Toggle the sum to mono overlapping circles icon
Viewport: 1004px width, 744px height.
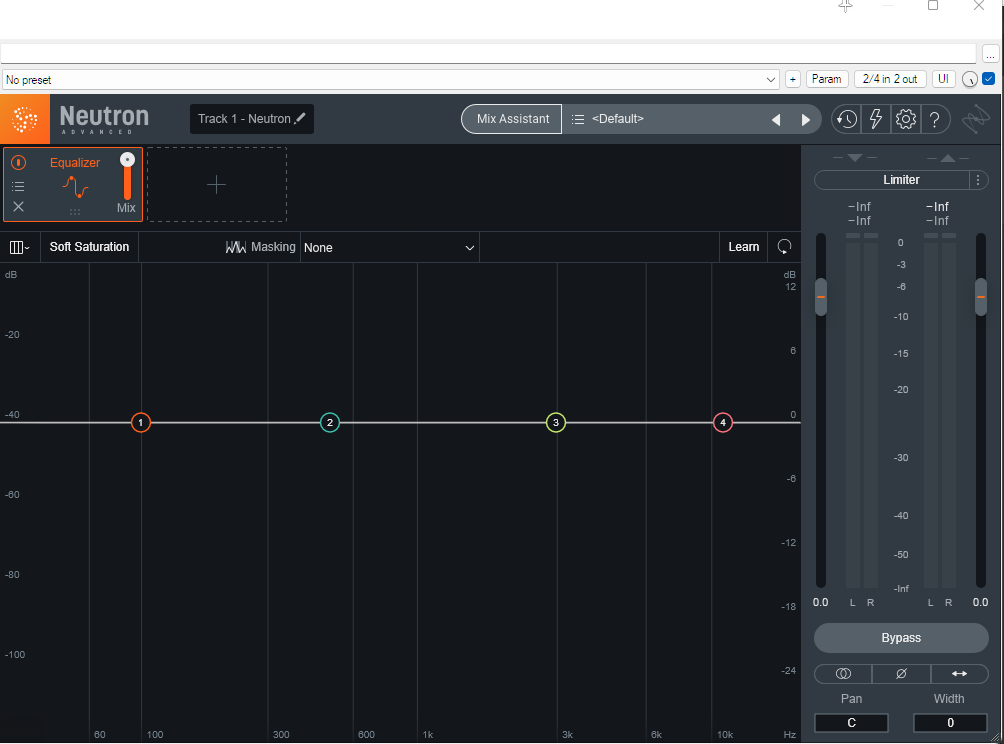[843, 674]
